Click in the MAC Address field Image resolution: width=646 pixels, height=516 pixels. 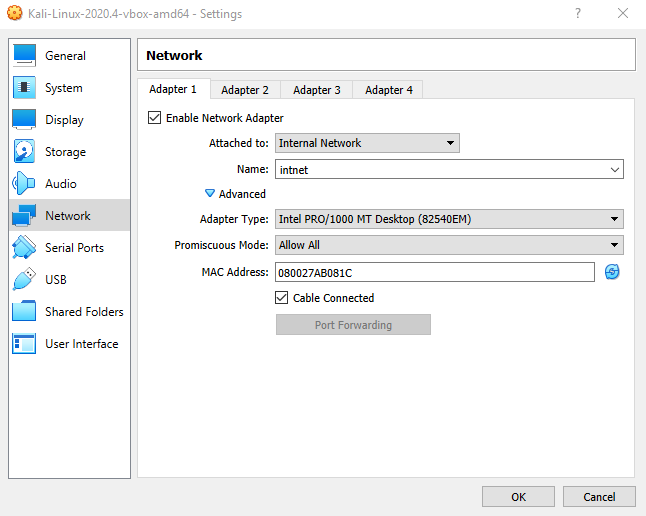point(434,272)
